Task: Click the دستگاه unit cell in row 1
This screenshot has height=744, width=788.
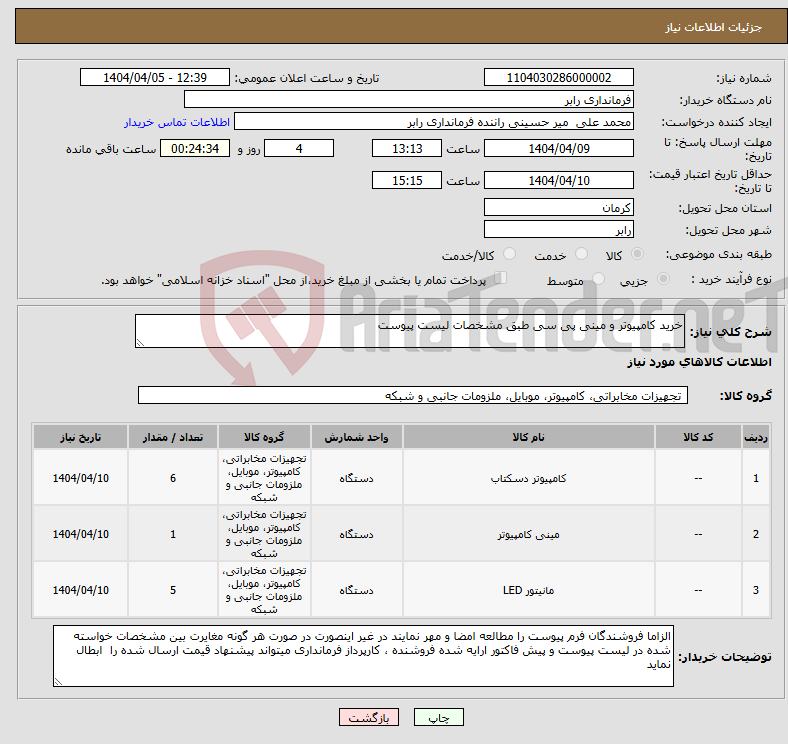Action: coord(356,478)
